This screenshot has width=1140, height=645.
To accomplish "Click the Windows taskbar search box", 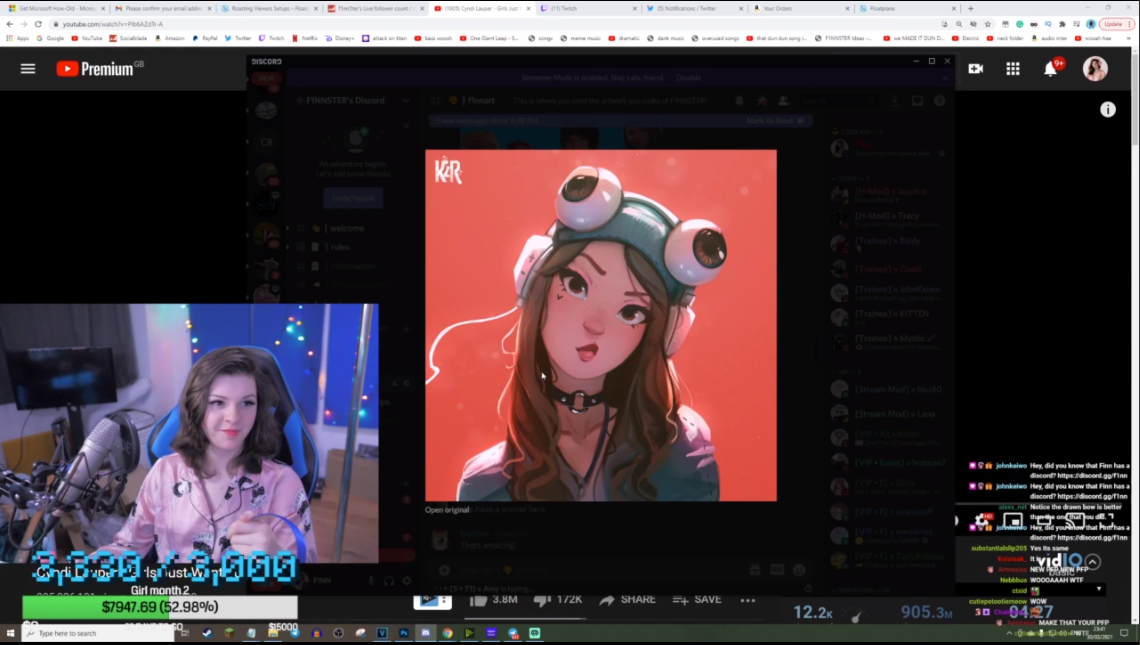I will [x=98, y=633].
